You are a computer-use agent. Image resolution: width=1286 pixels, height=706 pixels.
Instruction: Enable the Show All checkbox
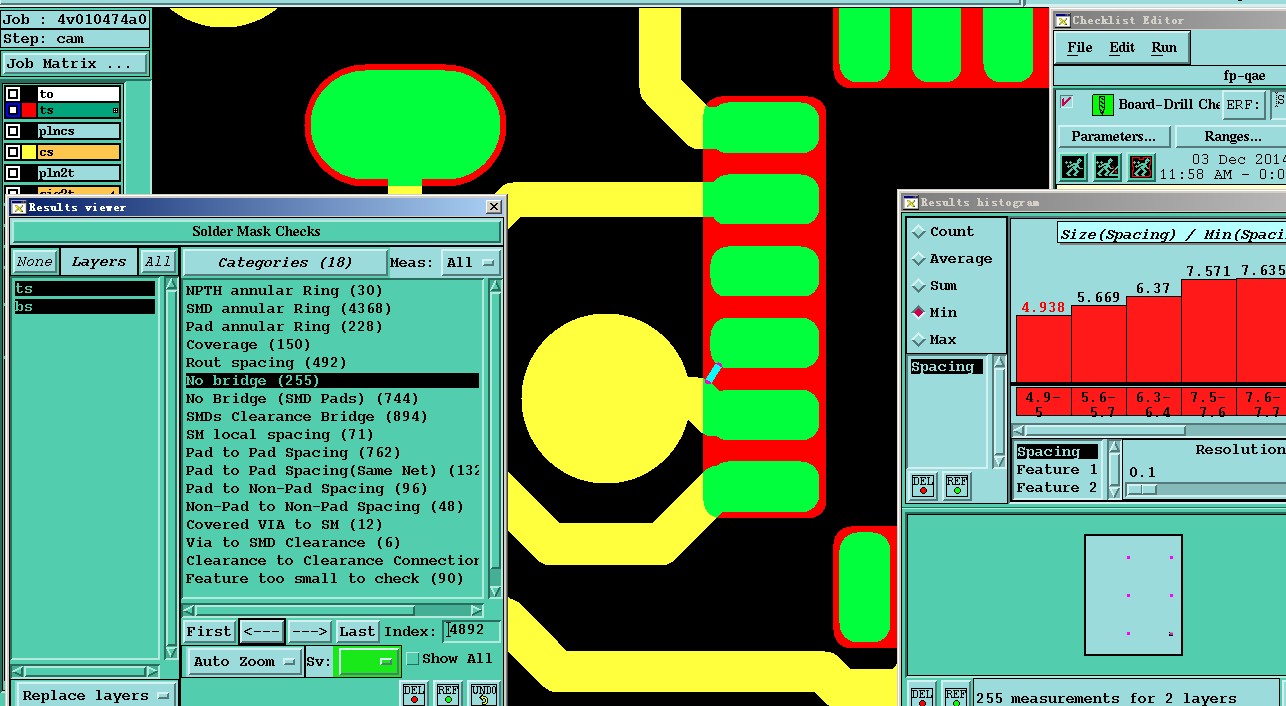pos(412,659)
